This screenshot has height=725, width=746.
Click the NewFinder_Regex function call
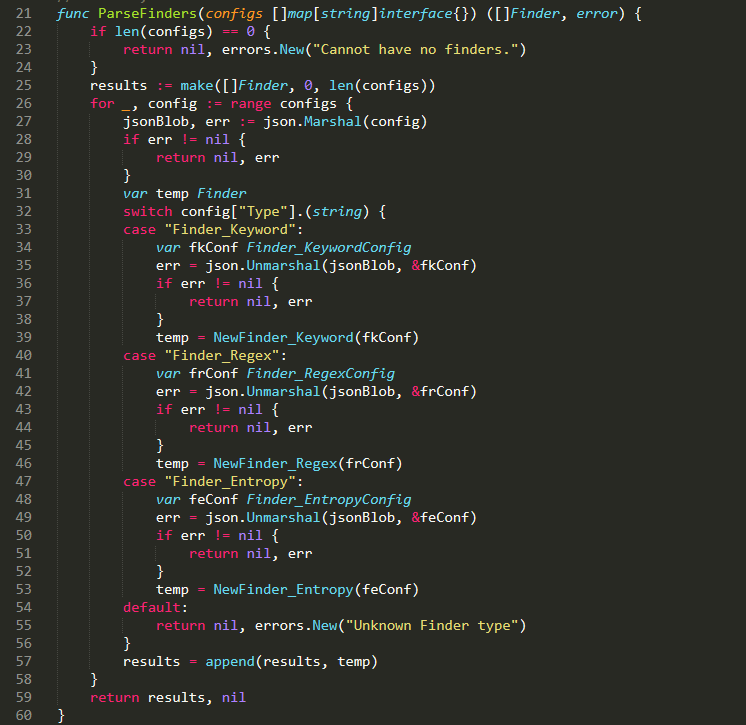(275, 463)
